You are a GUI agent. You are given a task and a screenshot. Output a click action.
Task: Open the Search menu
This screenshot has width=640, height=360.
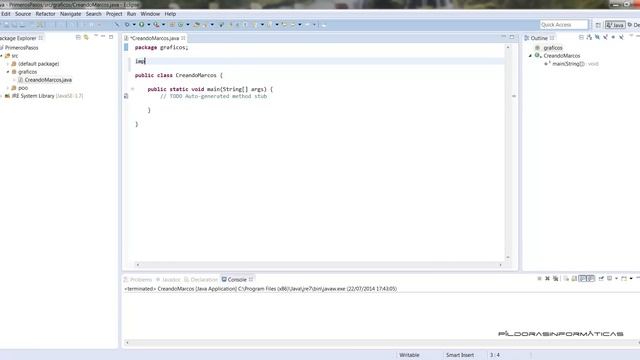tap(93, 13)
